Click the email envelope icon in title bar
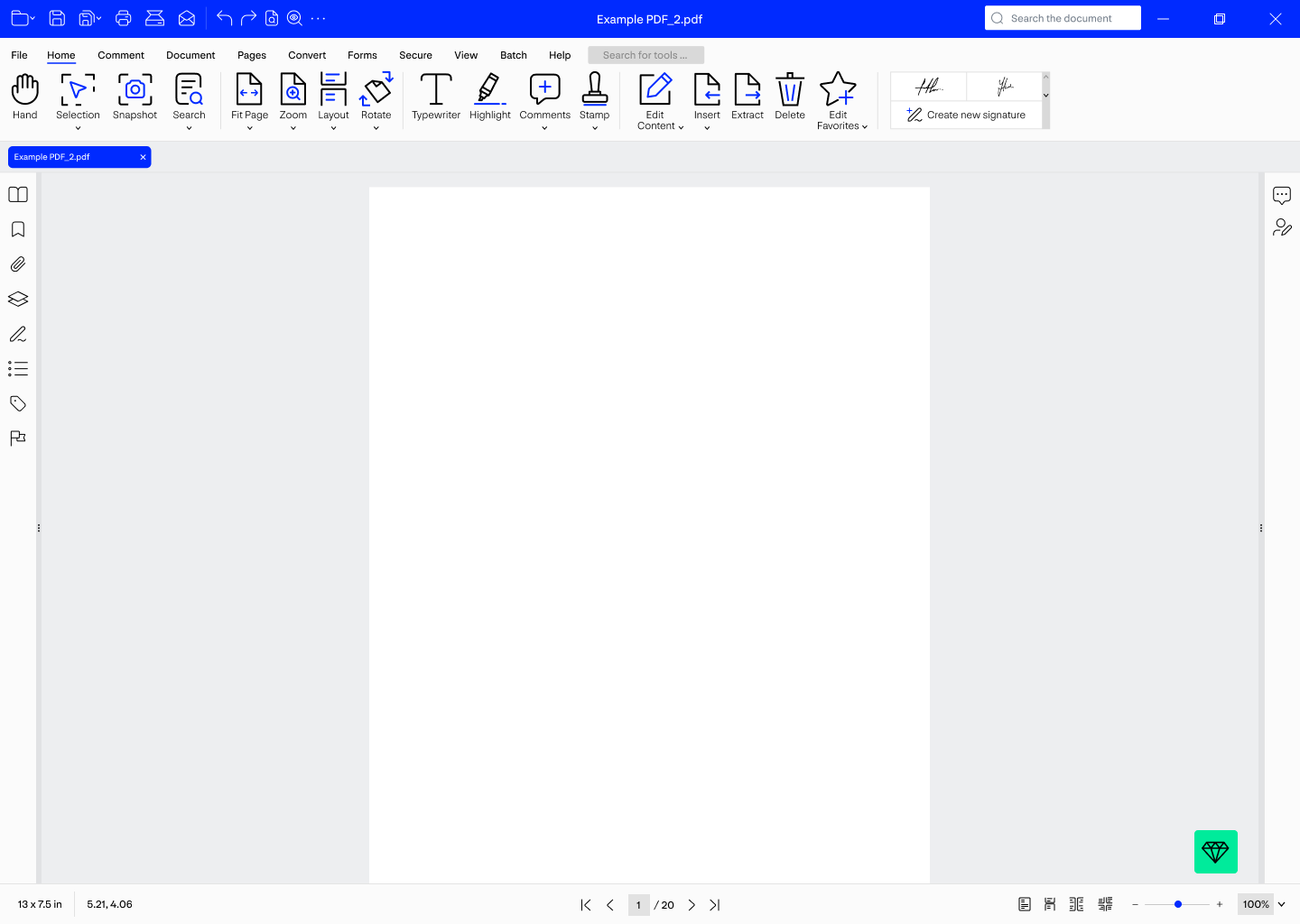 187,18
